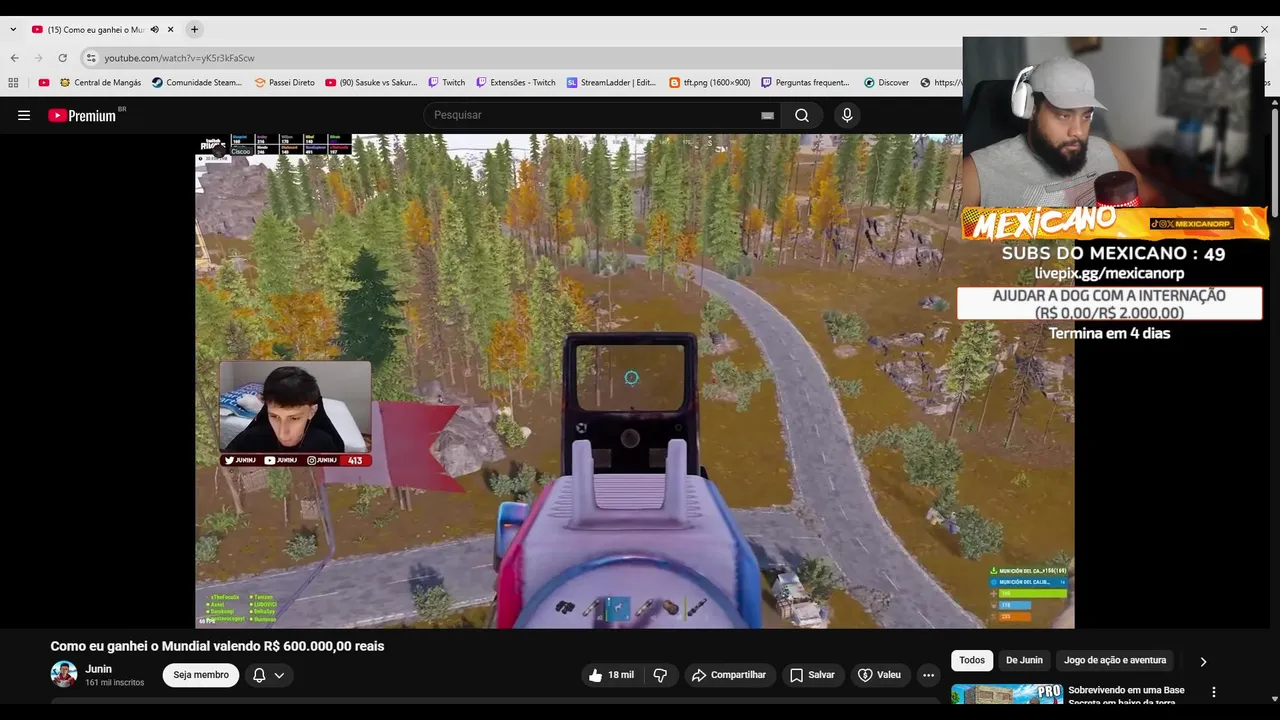Open a new browser tab
This screenshot has height=720, width=1280.
click(194, 30)
